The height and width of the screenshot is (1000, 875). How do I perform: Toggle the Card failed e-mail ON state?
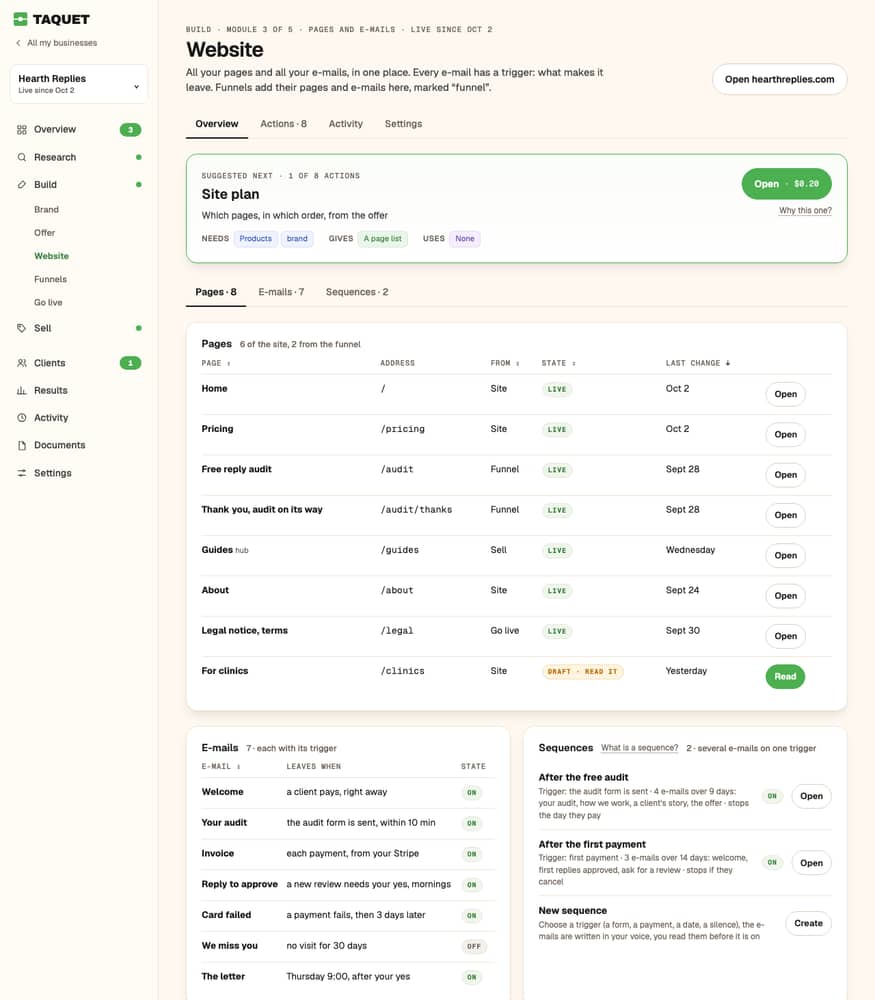click(471, 915)
